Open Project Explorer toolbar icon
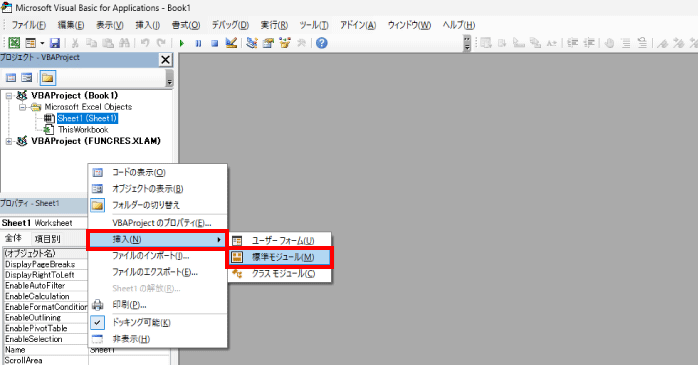The image size is (698, 365). pos(252,43)
